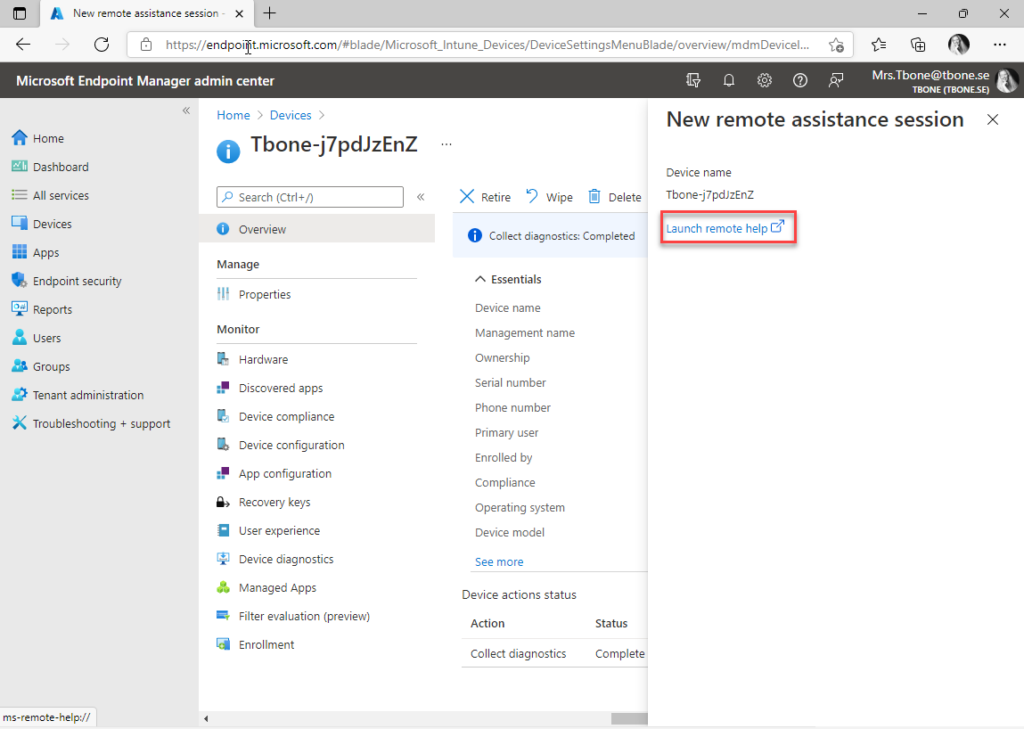Refresh the browser page

pos(101,44)
